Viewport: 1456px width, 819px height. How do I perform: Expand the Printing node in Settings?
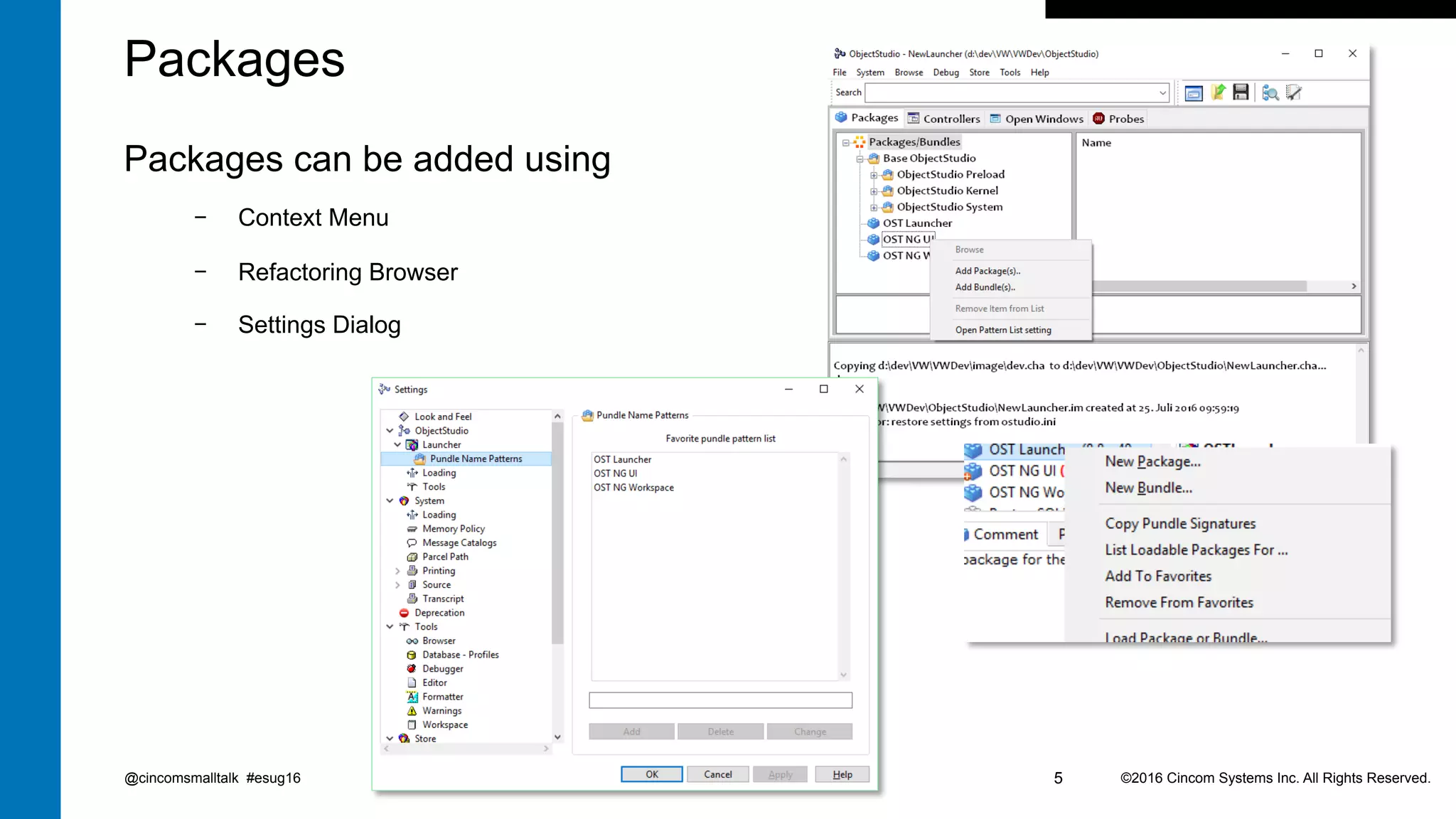pos(397,571)
